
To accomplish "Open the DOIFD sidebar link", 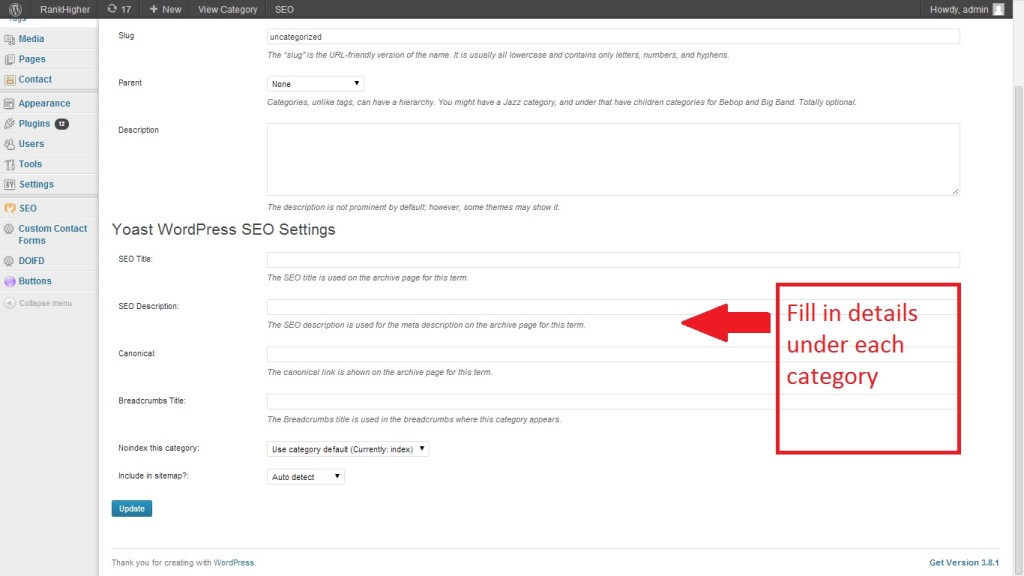I will [31, 261].
